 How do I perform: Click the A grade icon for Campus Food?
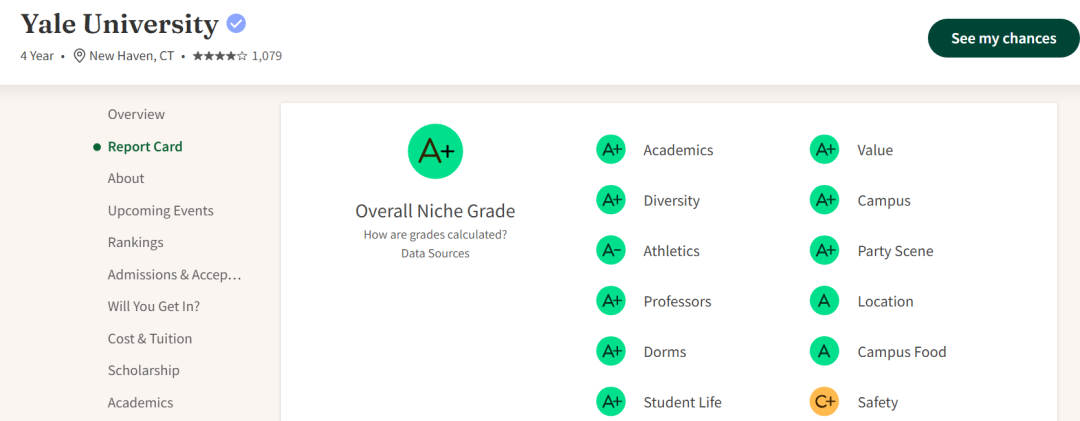tap(824, 352)
